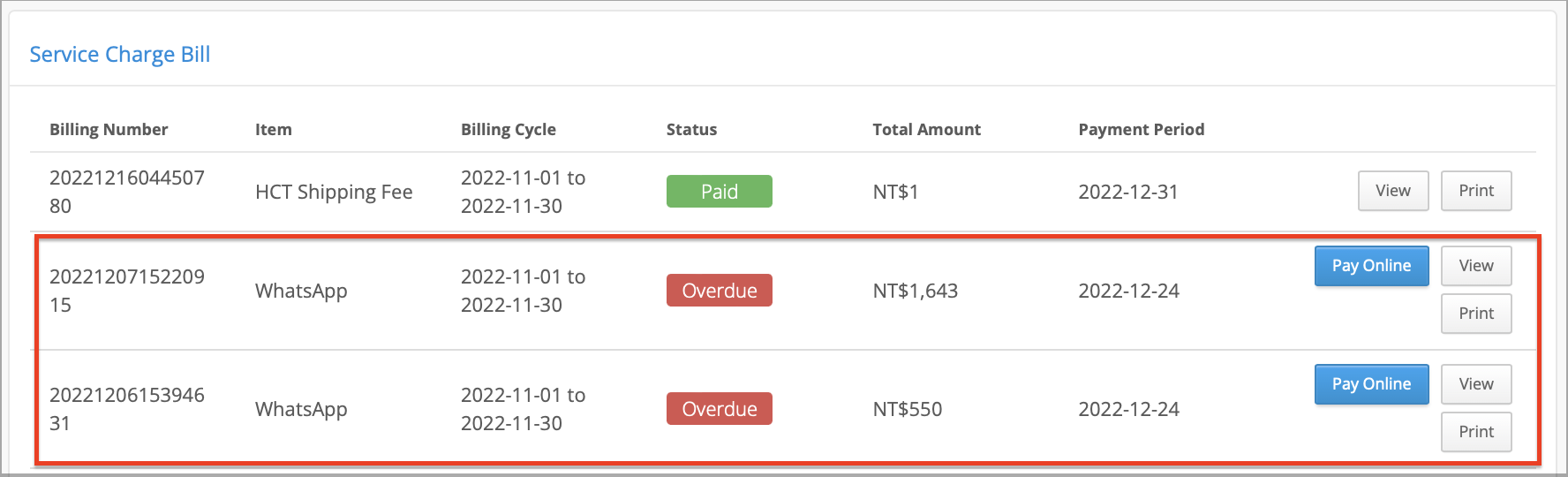Print the NT$550 WhatsApp bill
Screen dimensions: 1568x477
click(x=1476, y=432)
